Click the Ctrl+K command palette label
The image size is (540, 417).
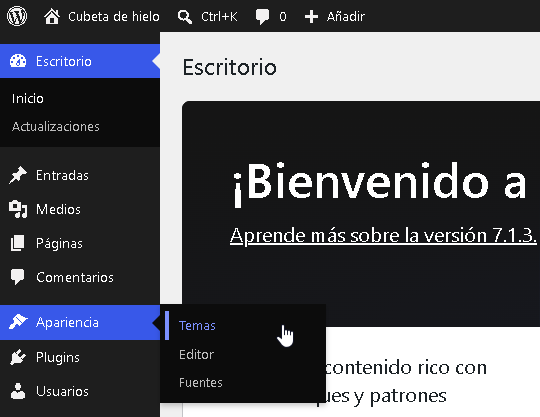[219, 17]
